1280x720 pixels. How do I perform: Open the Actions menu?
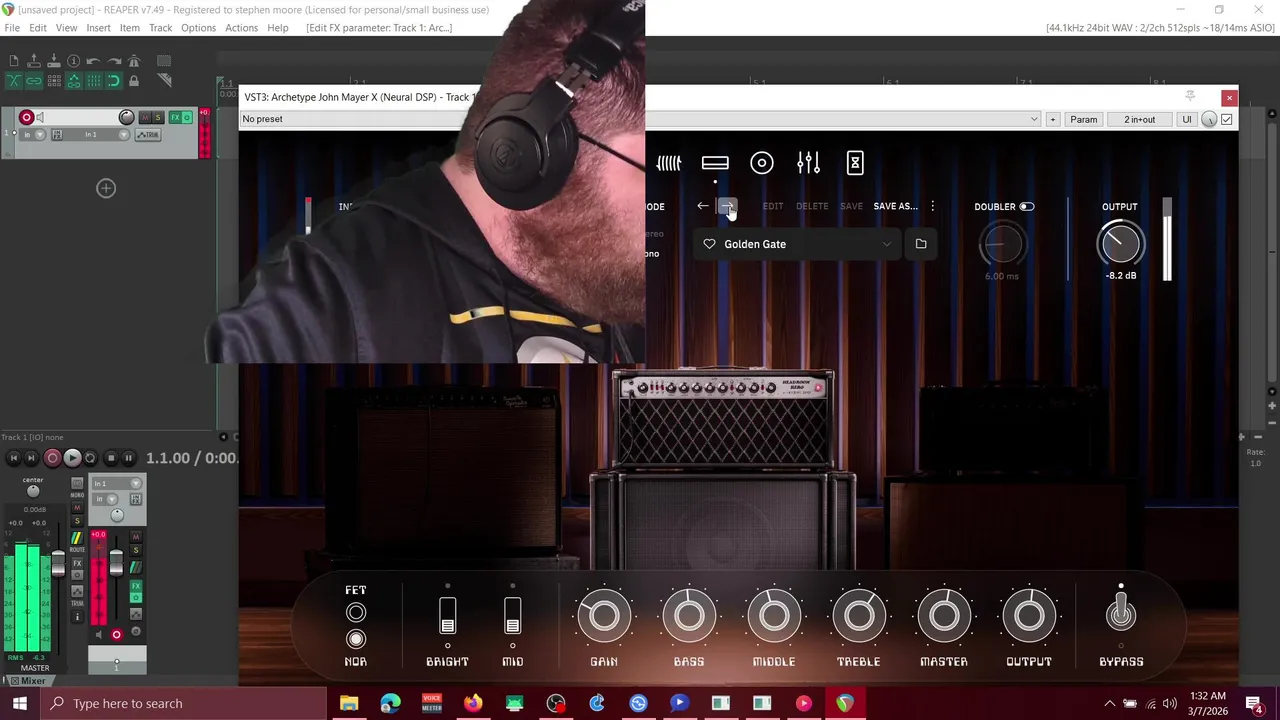point(241,28)
